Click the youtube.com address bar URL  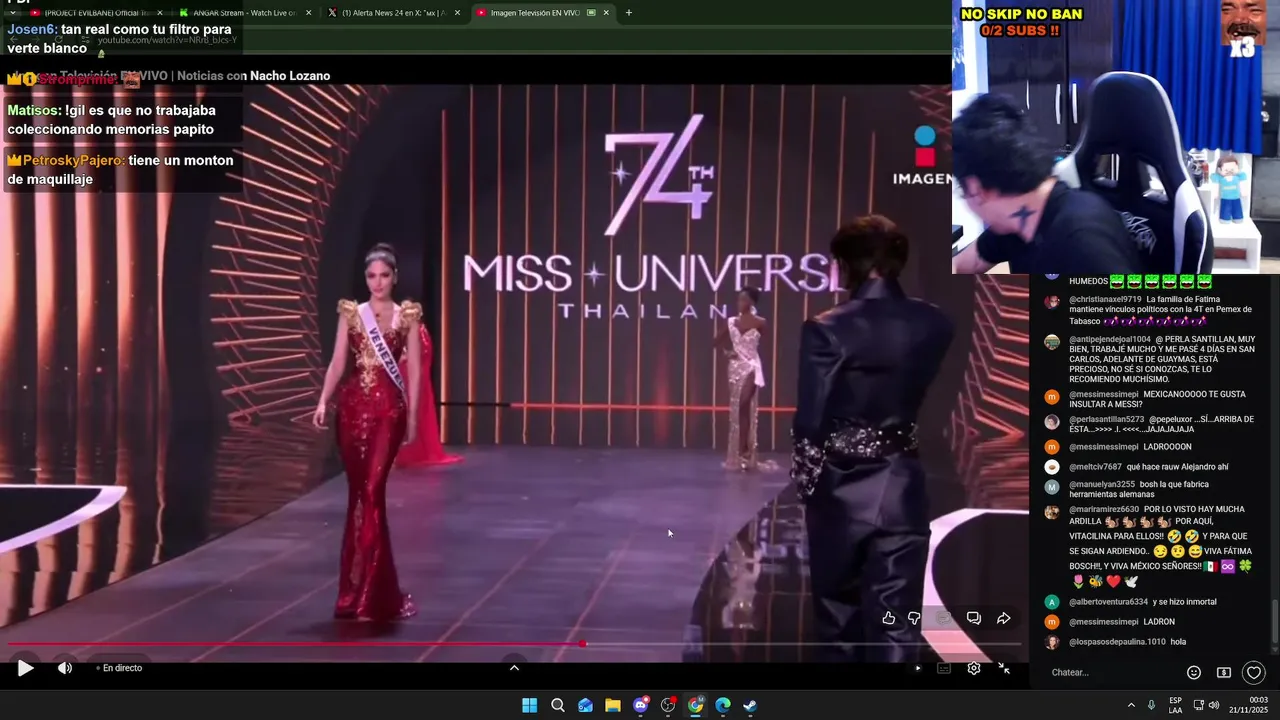(167, 40)
